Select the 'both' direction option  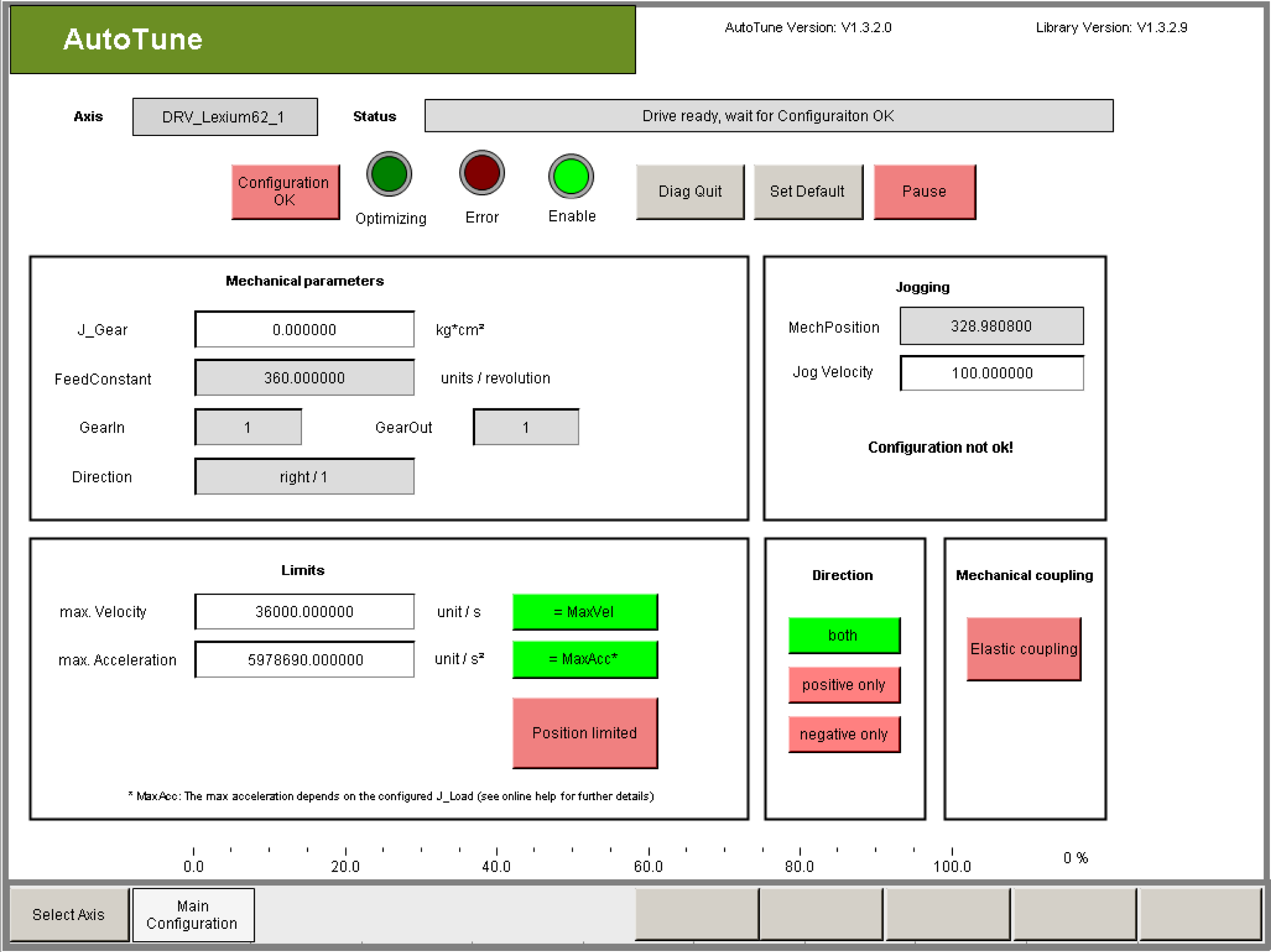[x=844, y=635]
